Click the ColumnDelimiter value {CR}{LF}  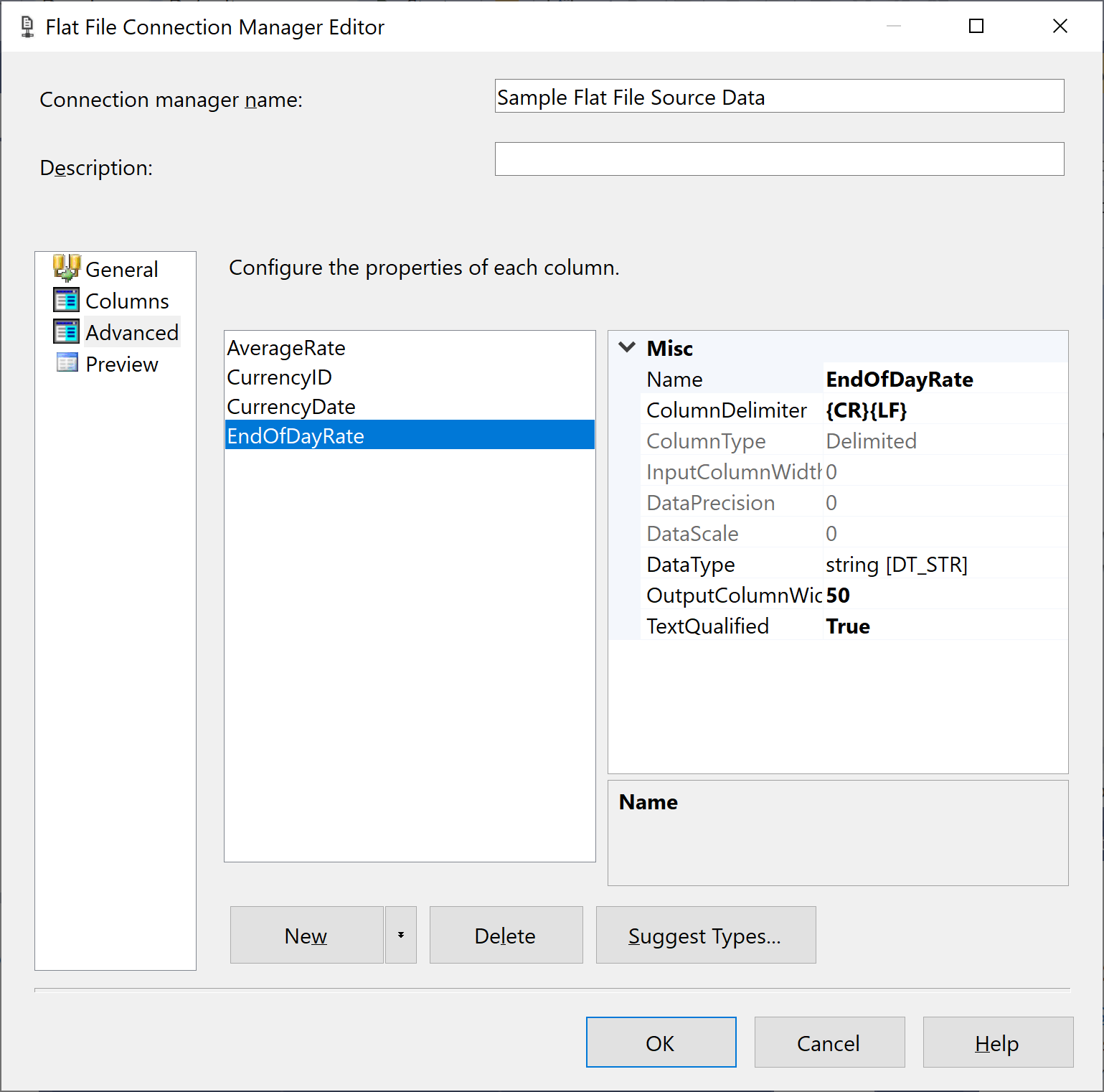[867, 410]
